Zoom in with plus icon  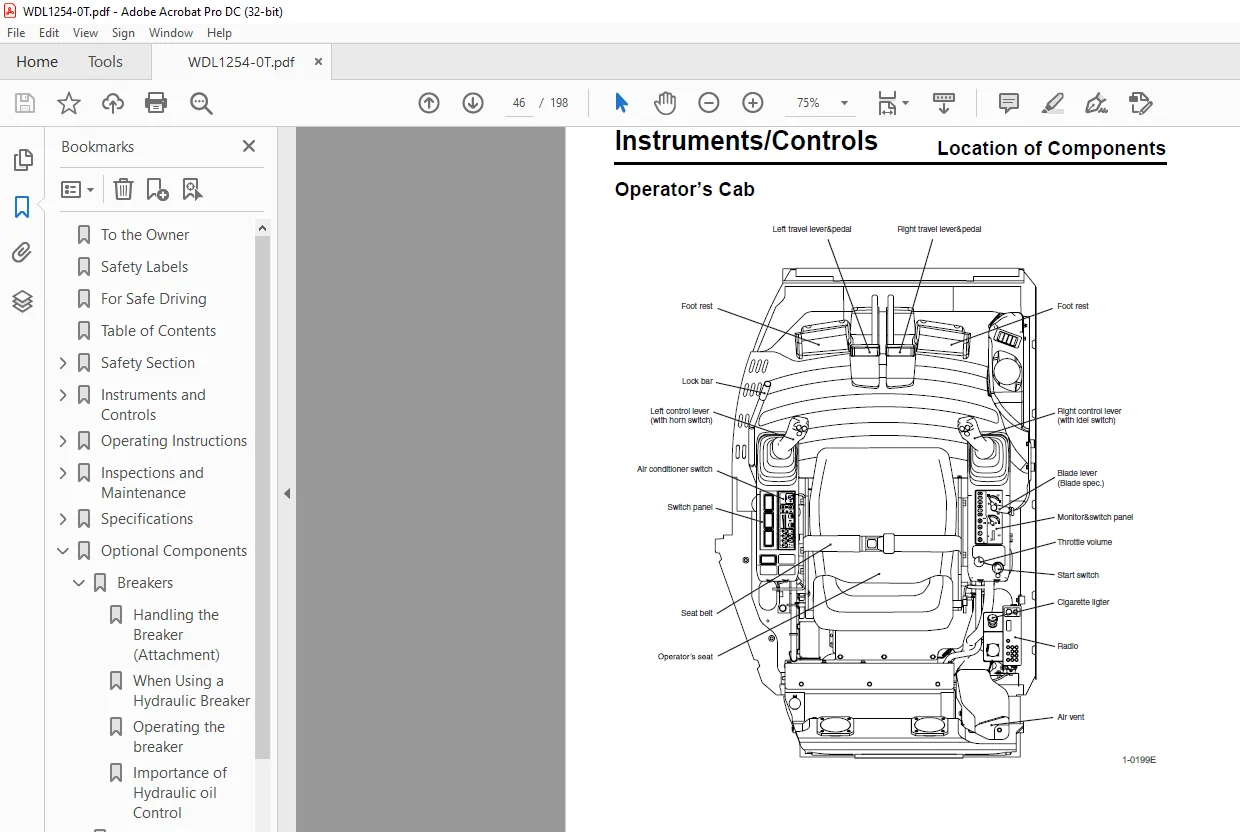coord(753,103)
